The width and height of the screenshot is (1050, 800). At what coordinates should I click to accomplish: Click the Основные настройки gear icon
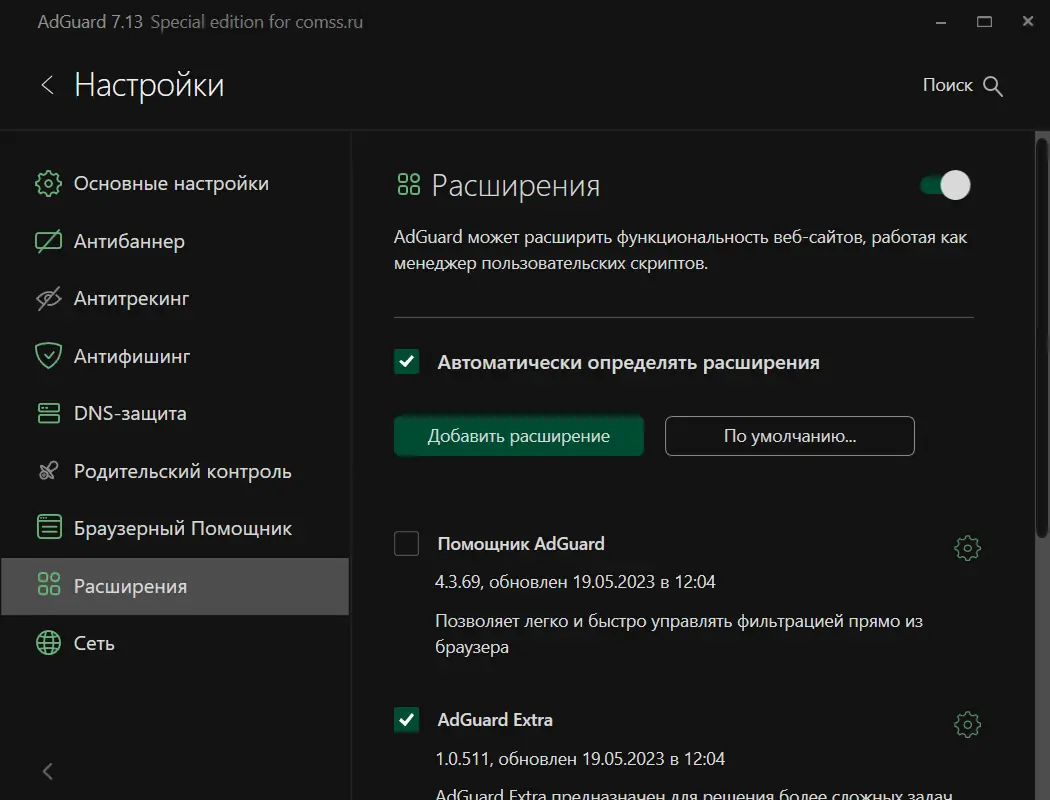(48, 184)
